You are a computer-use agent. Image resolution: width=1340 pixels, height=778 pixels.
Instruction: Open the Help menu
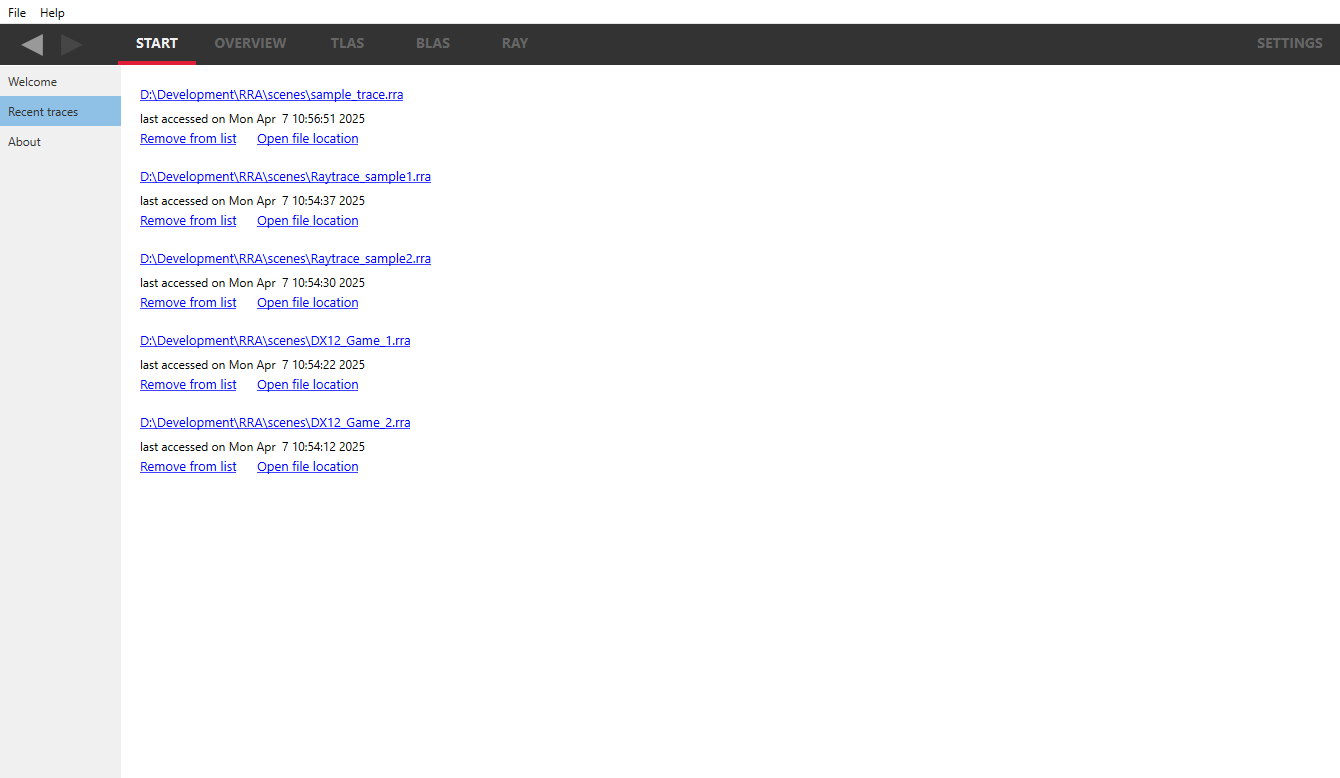coord(52,13)
